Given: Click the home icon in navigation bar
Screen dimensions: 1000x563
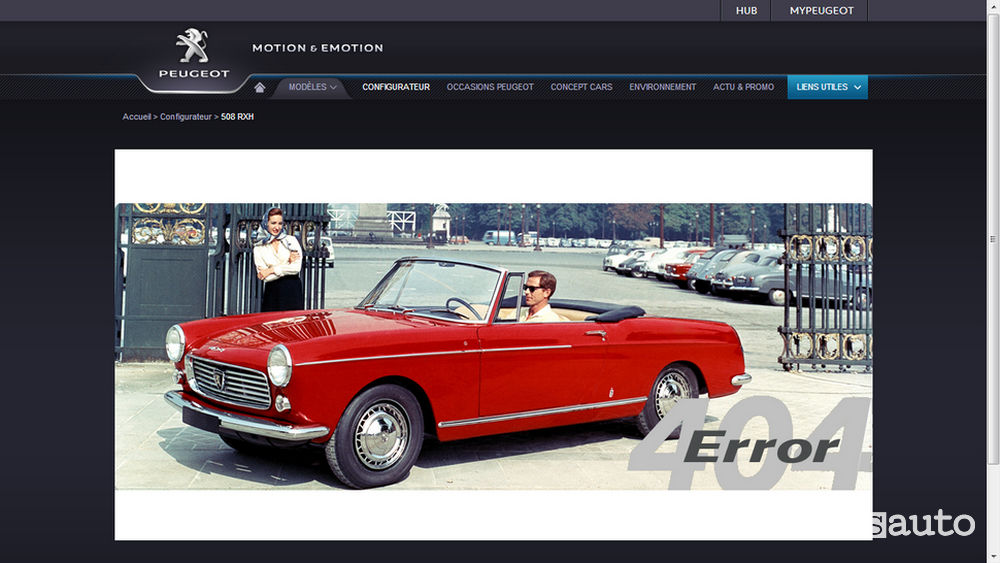Looking at the screenshot, I should click(x=260, y=87).
